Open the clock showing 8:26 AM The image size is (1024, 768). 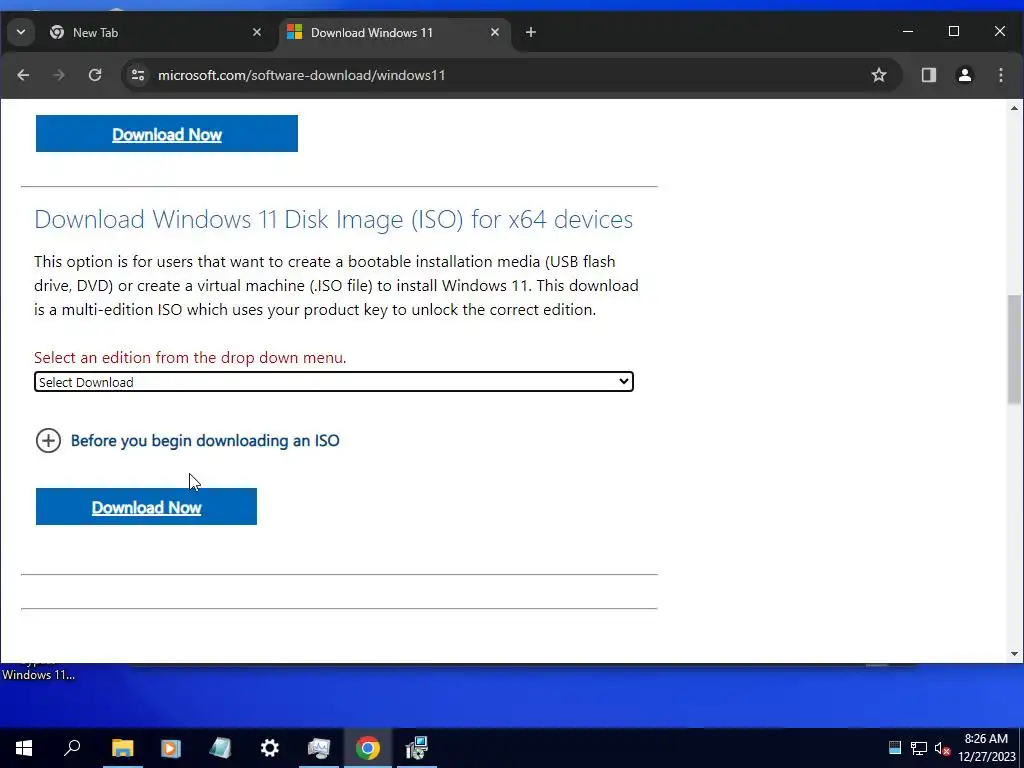(987, 748)
